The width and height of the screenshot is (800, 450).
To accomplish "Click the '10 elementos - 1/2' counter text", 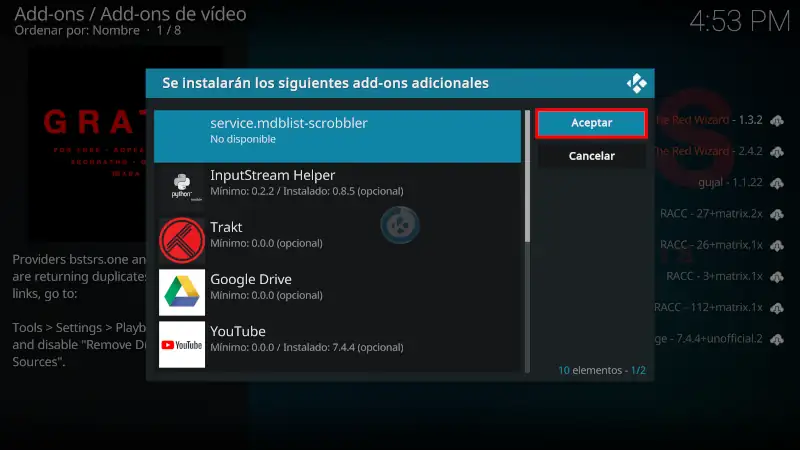I will 602,370.
